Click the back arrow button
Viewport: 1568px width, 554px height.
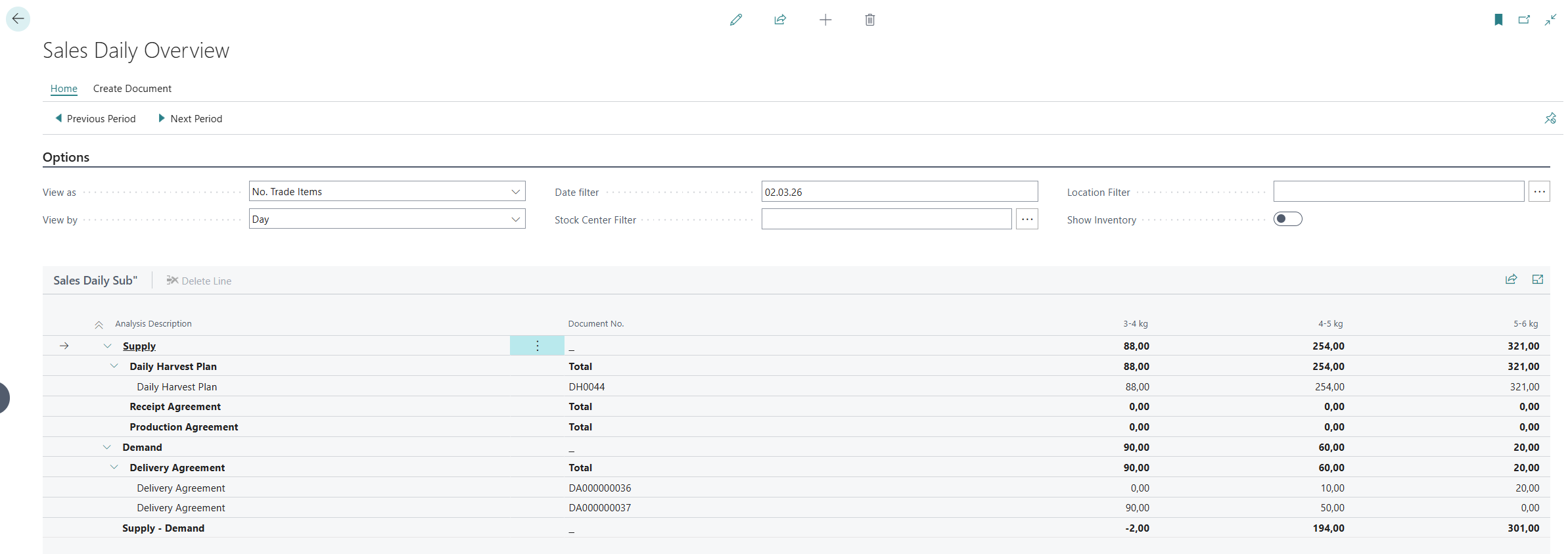pyautogui.click(x=18, y=19)
